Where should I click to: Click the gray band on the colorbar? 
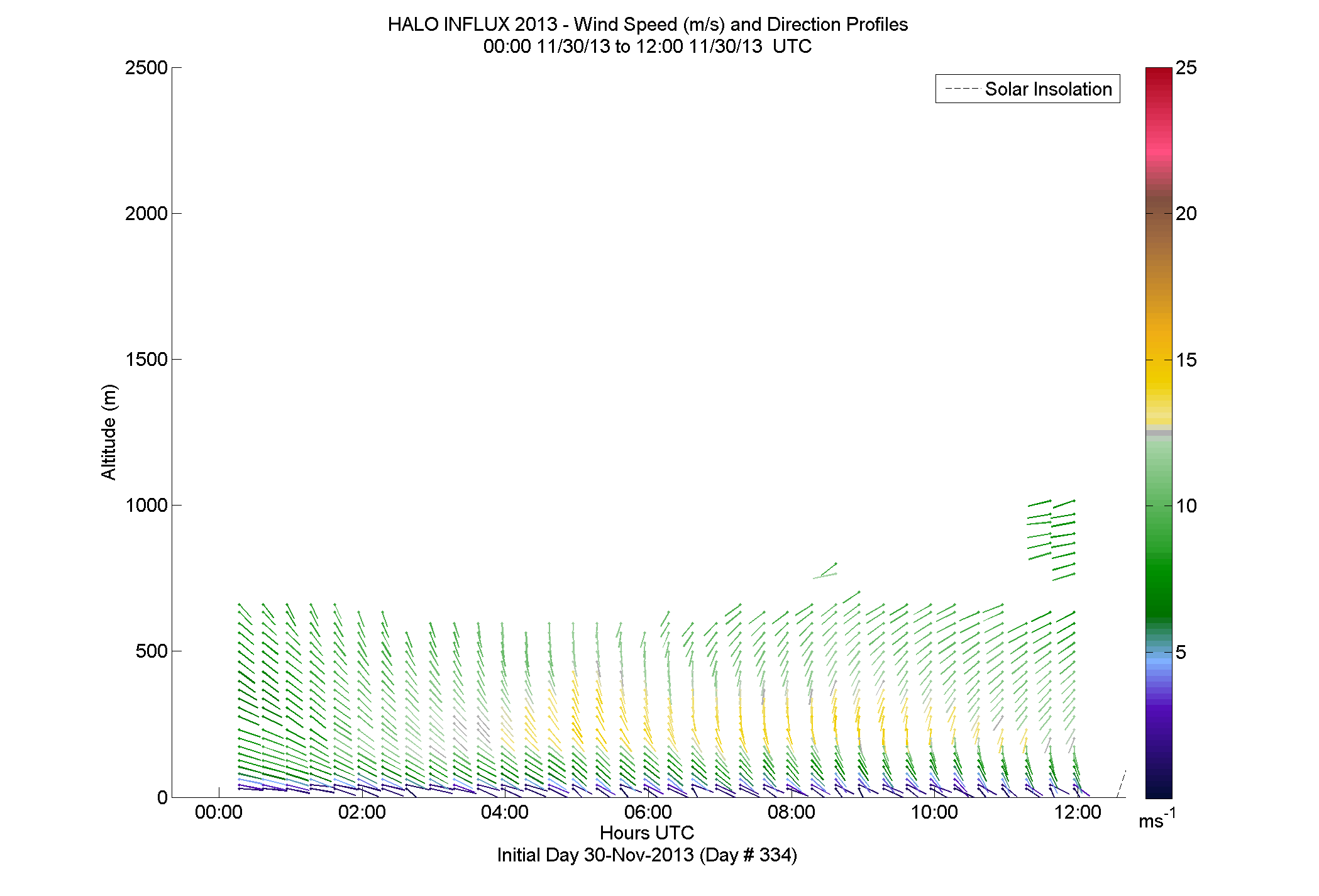tap(1159, 433)
